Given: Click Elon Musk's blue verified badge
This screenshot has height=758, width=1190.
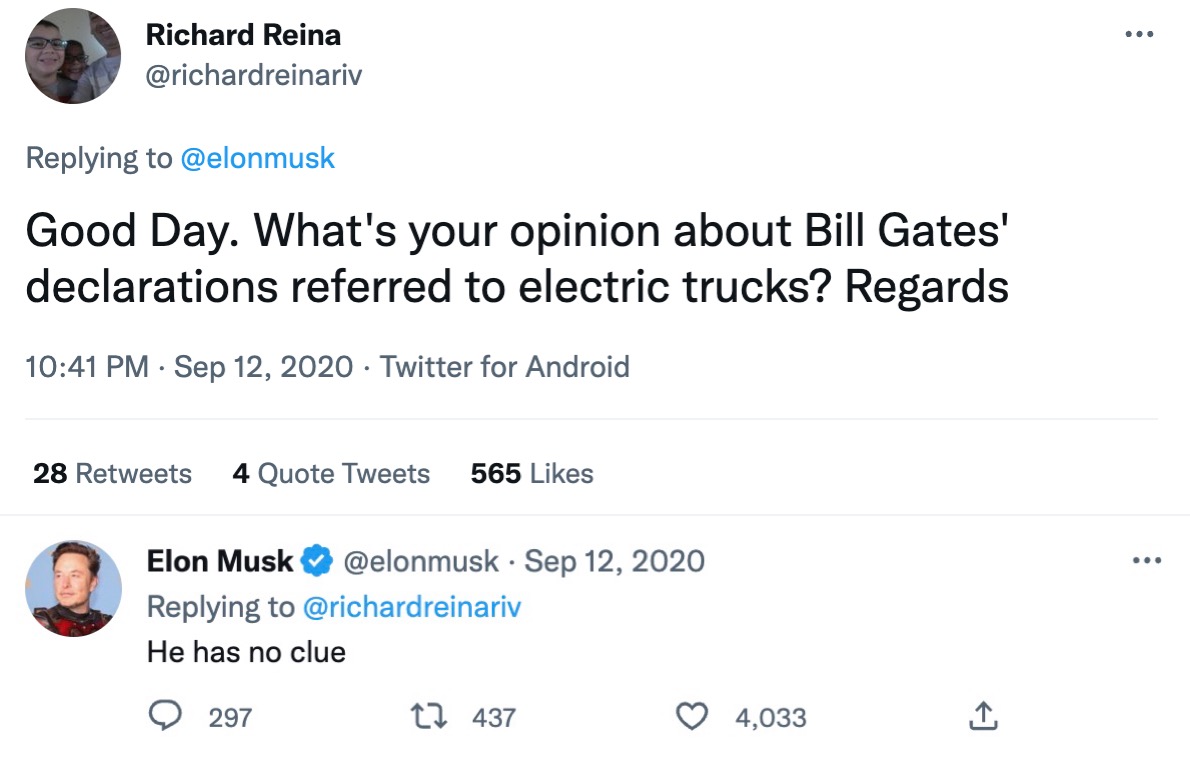Looking at the screenshot, I should (317, 562).
